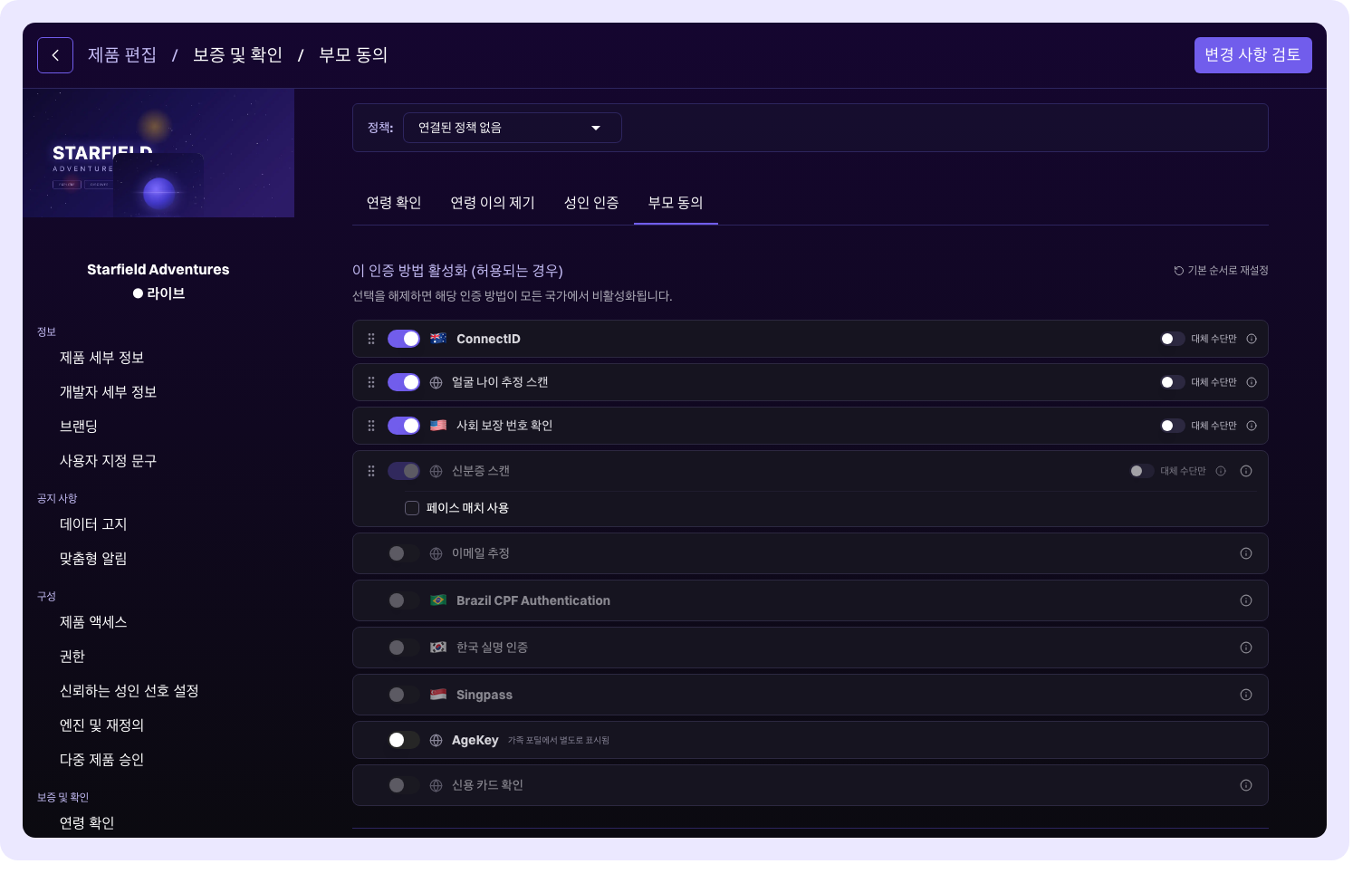Screen dimensions: 1372x883
Task: Click info icon on Singpass row
Action: [x=1246, y=695]
